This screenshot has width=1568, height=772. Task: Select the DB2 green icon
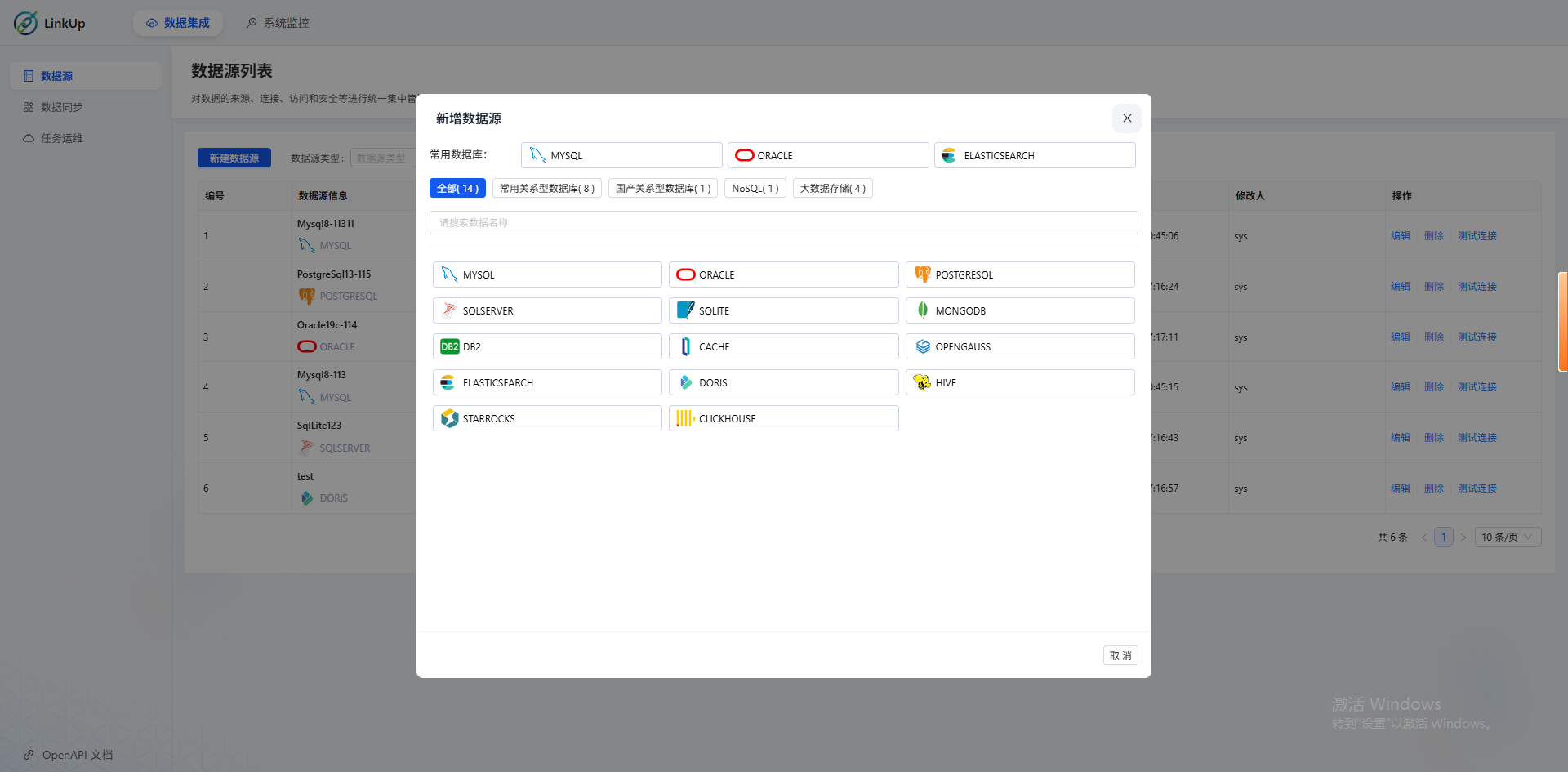click(x=449, y=346)
